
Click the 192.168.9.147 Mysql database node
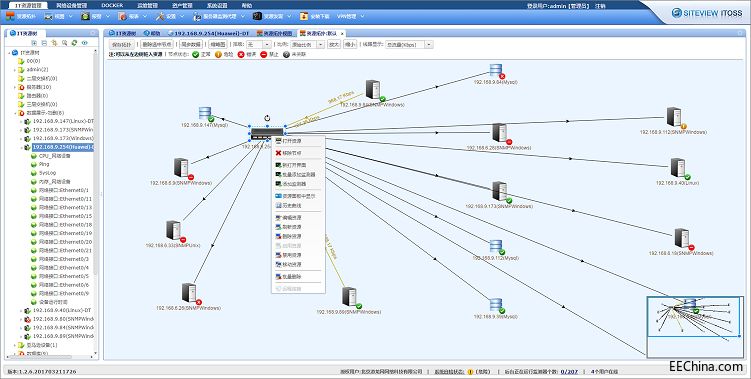[205, 114]
